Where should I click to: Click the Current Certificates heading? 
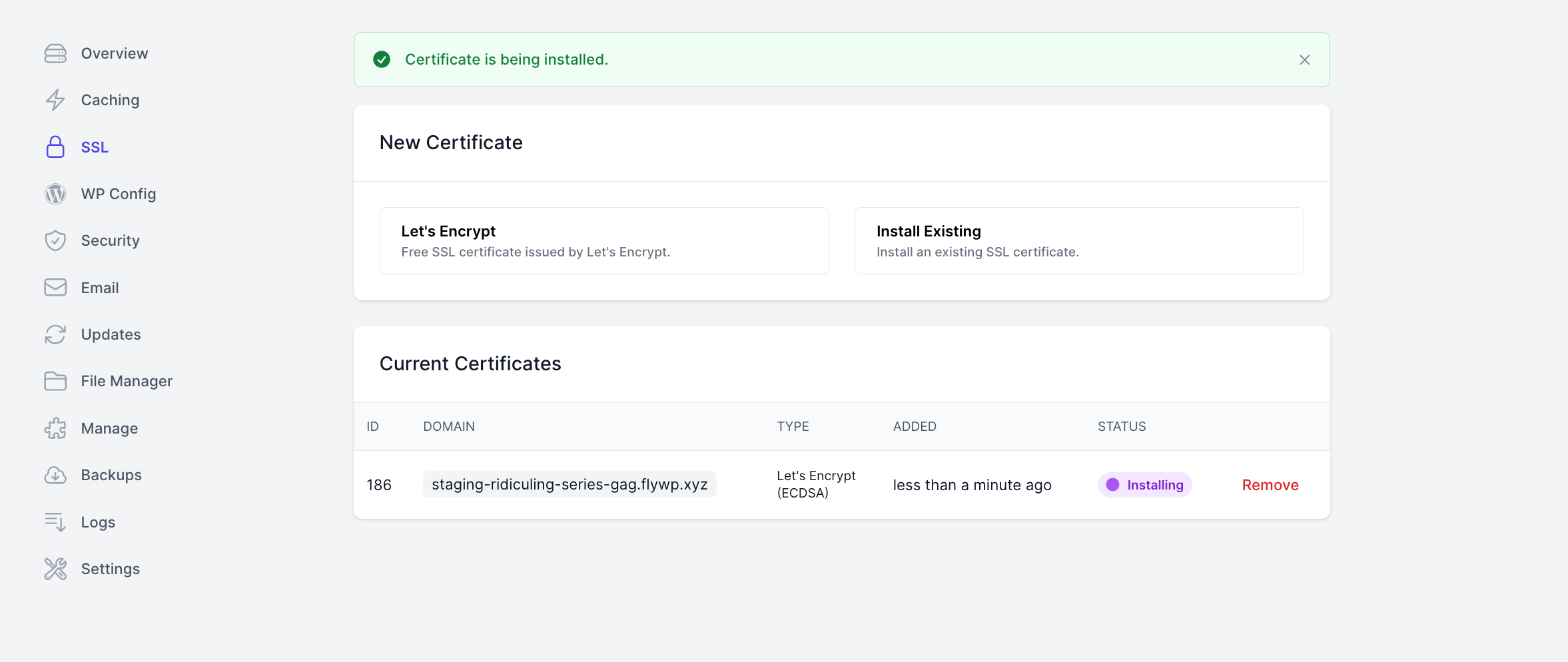470,364
